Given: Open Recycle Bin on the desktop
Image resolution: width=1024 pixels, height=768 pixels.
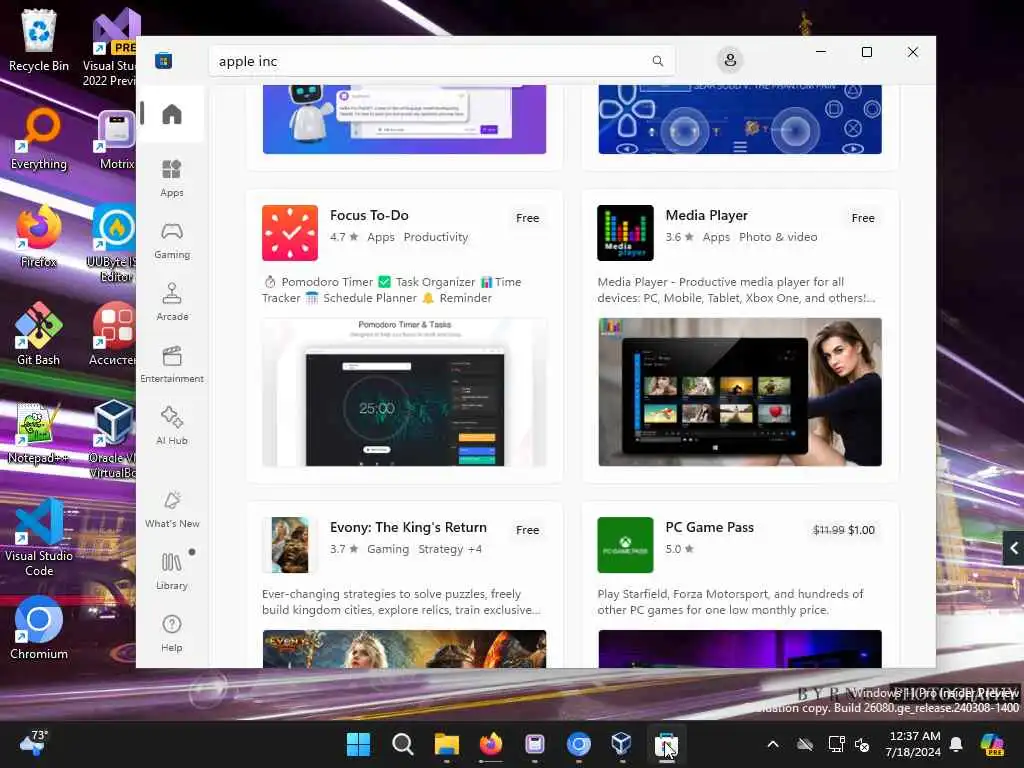Looking at the screenshot, I should pyautogui.click(x=39, y=40).
